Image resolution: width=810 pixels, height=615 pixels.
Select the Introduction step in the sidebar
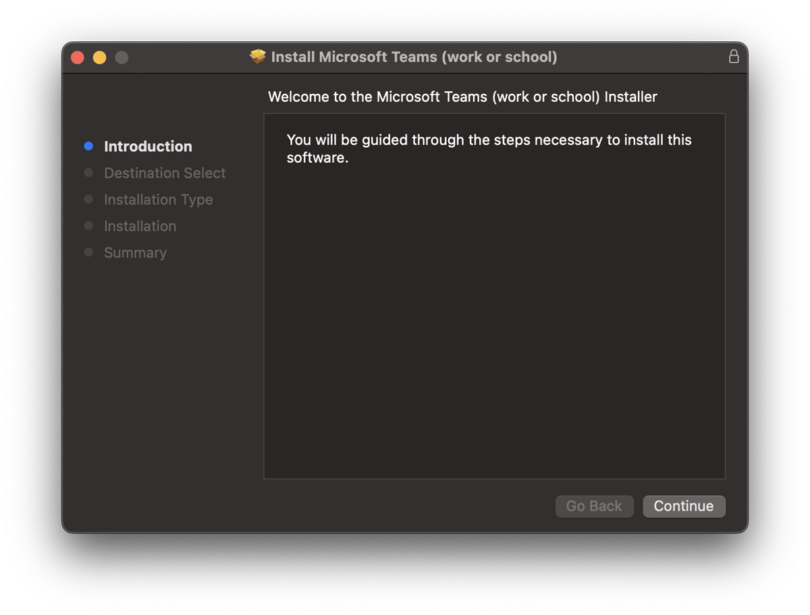148,146
